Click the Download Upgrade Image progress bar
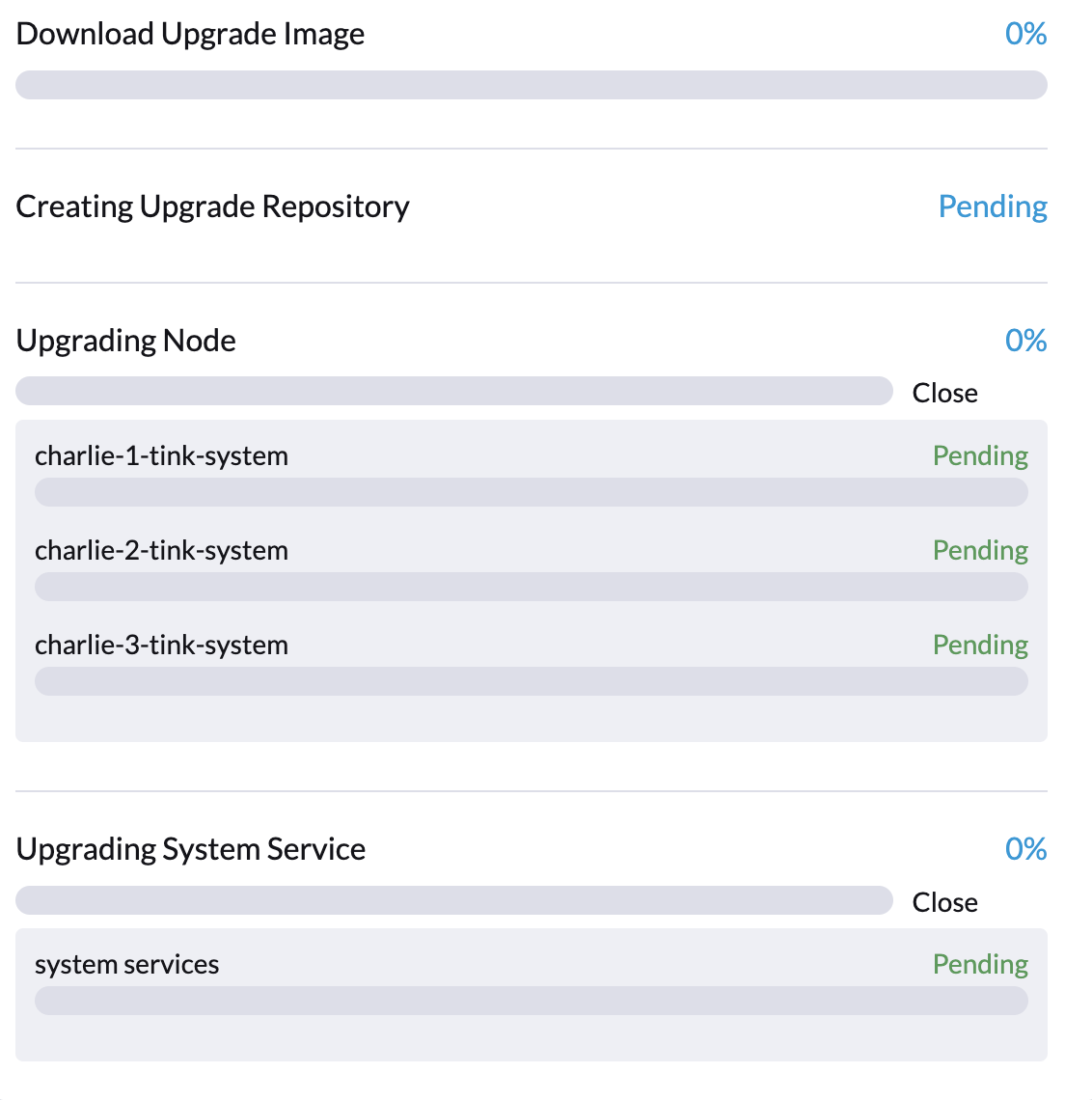 (531, 85)
